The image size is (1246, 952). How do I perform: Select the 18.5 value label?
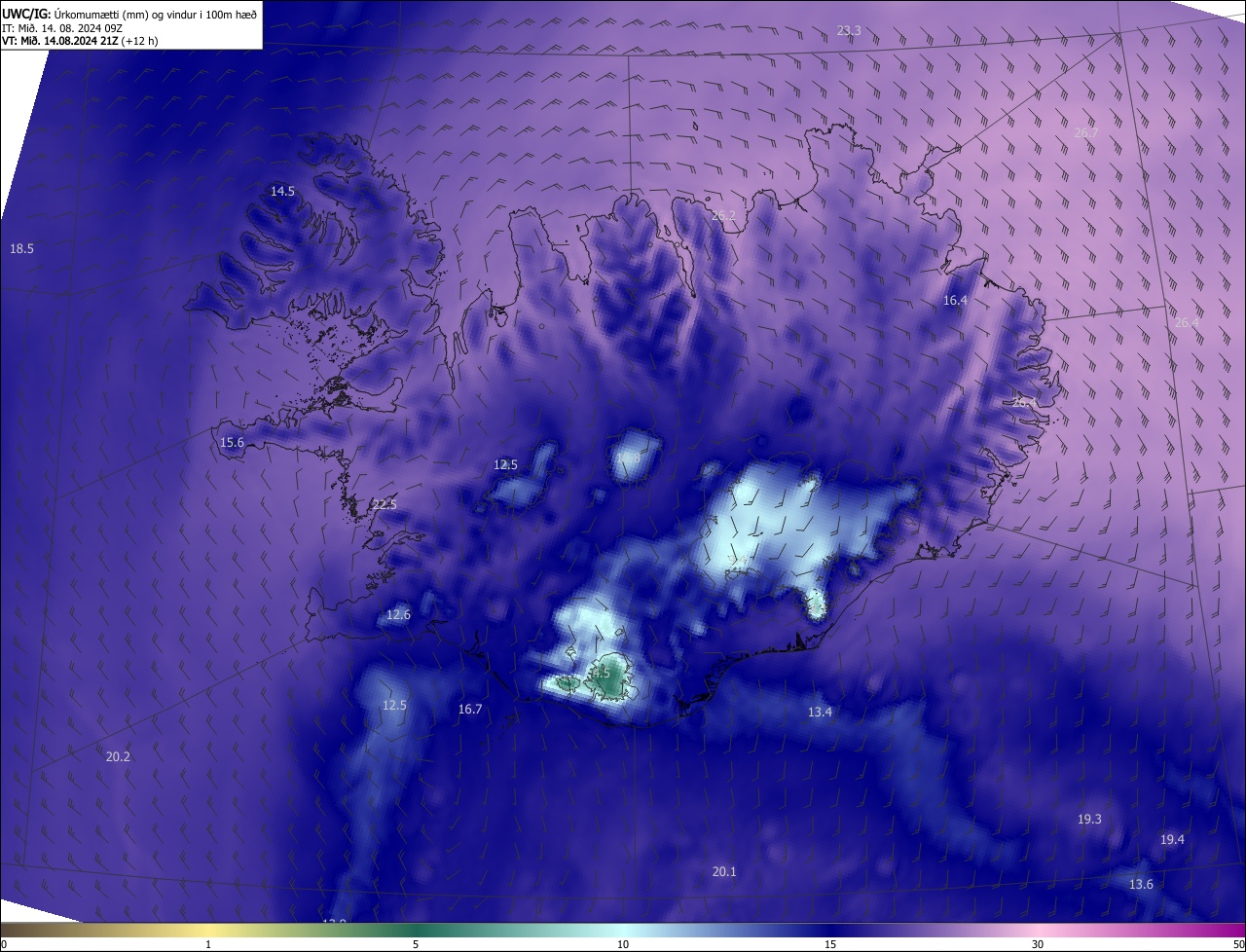click(21, 249)
